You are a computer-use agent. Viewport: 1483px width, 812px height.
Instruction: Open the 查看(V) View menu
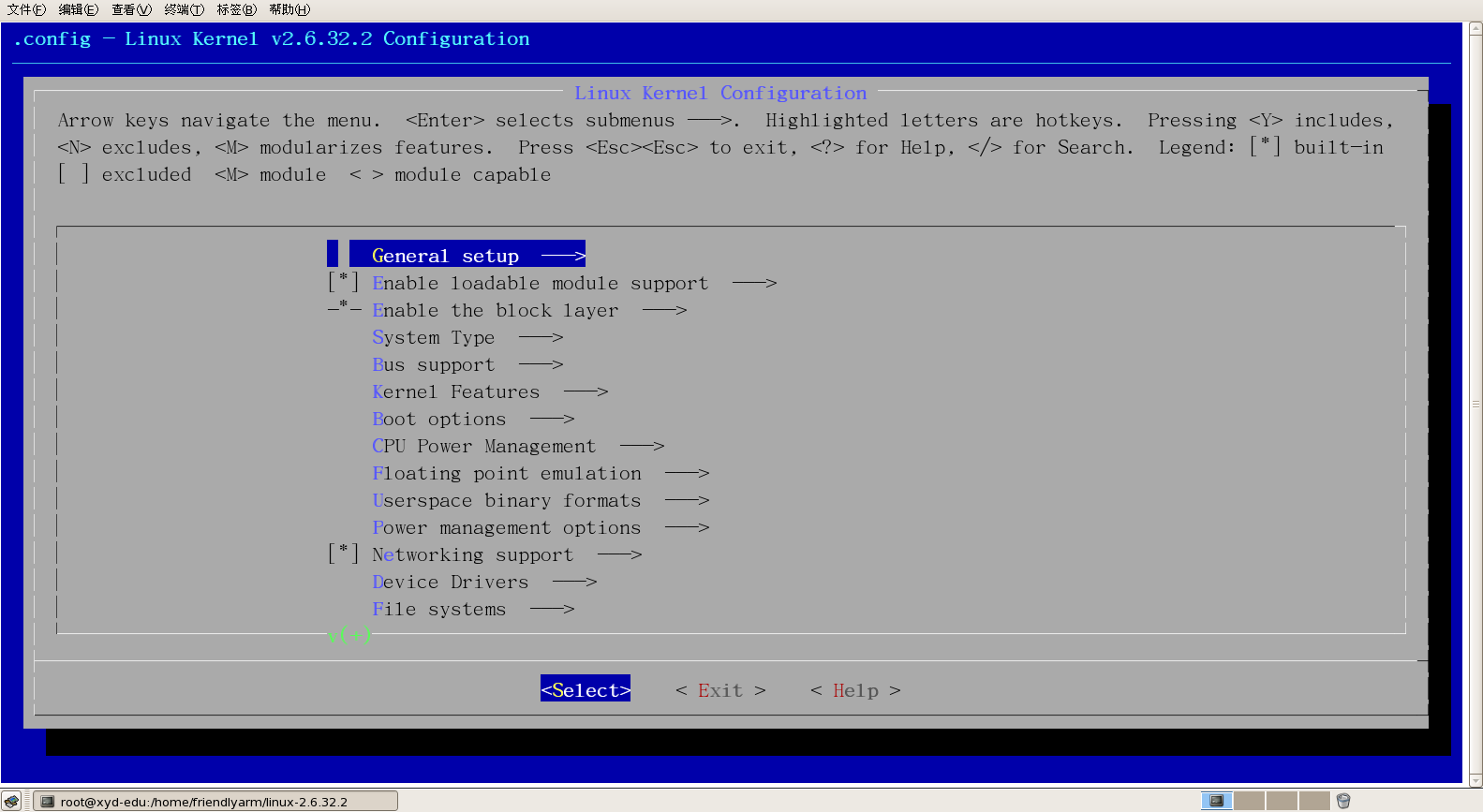(131, 9)
